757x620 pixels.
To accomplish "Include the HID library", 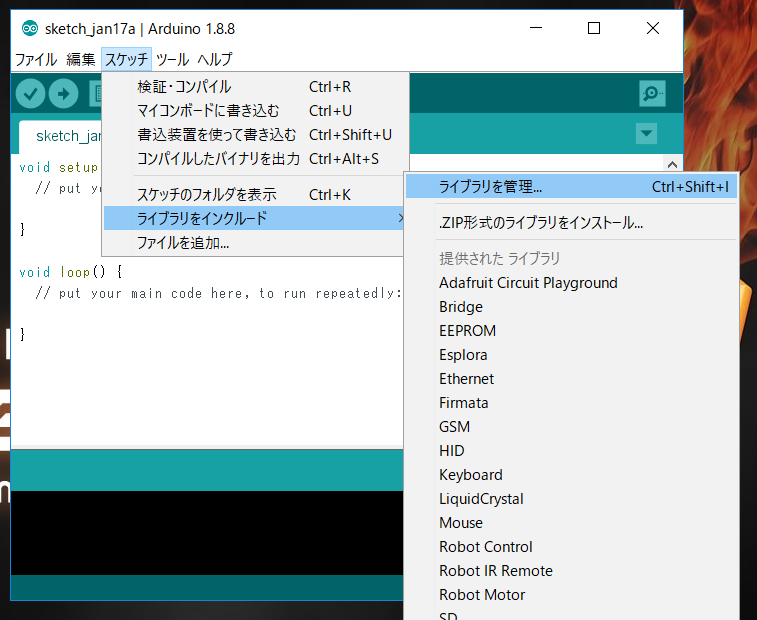I will 571,451.
